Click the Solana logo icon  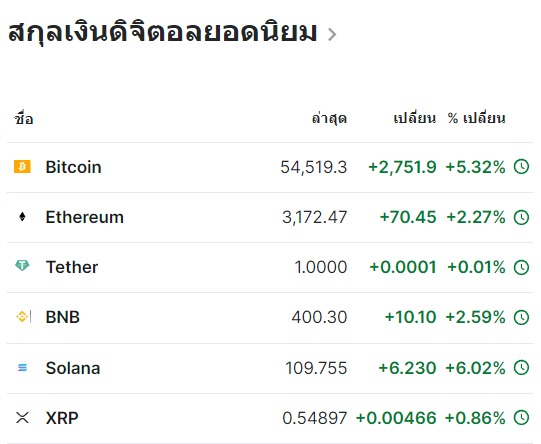tap(22, 368)
